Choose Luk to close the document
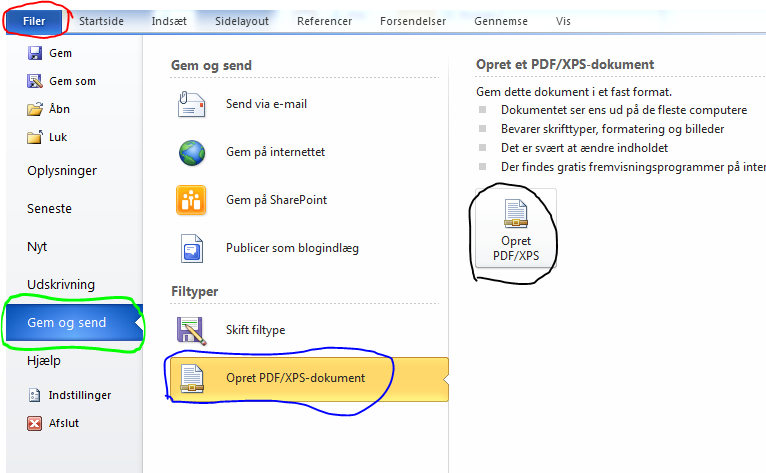 click(x=58, y=137)
